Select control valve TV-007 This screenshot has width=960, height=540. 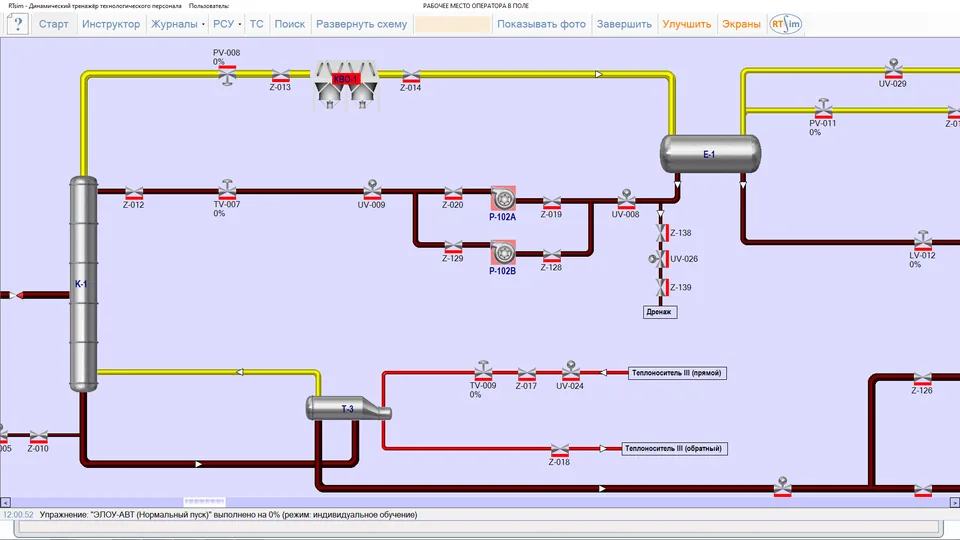227,189
